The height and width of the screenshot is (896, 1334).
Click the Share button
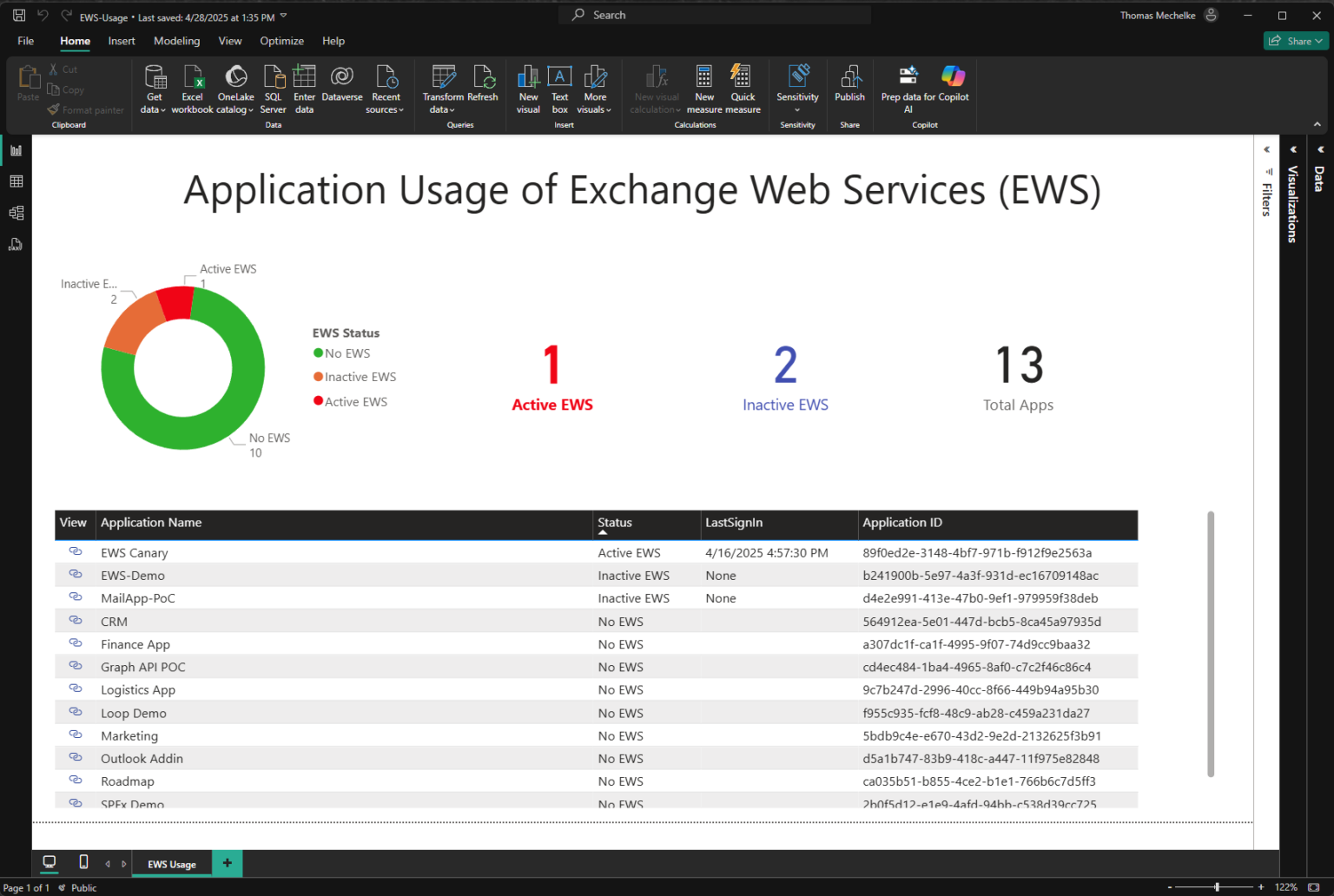point(1295,41)
